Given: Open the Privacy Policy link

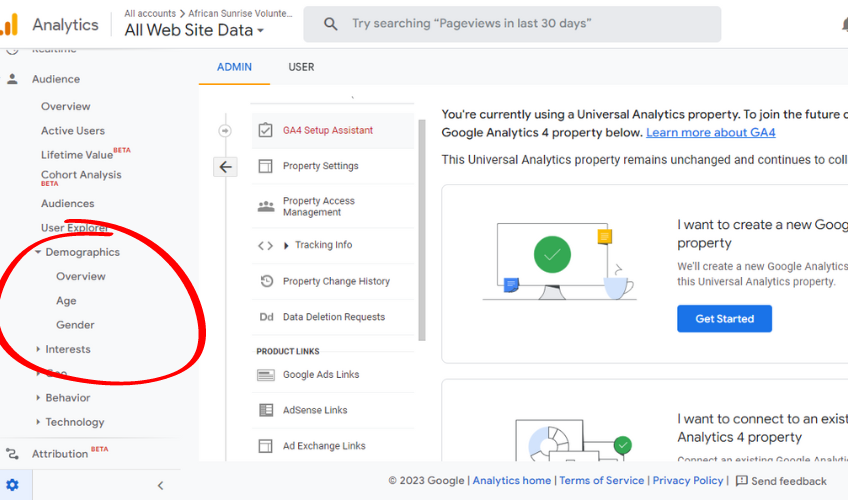Looking at the screenshot, I should tap(687, 481).
